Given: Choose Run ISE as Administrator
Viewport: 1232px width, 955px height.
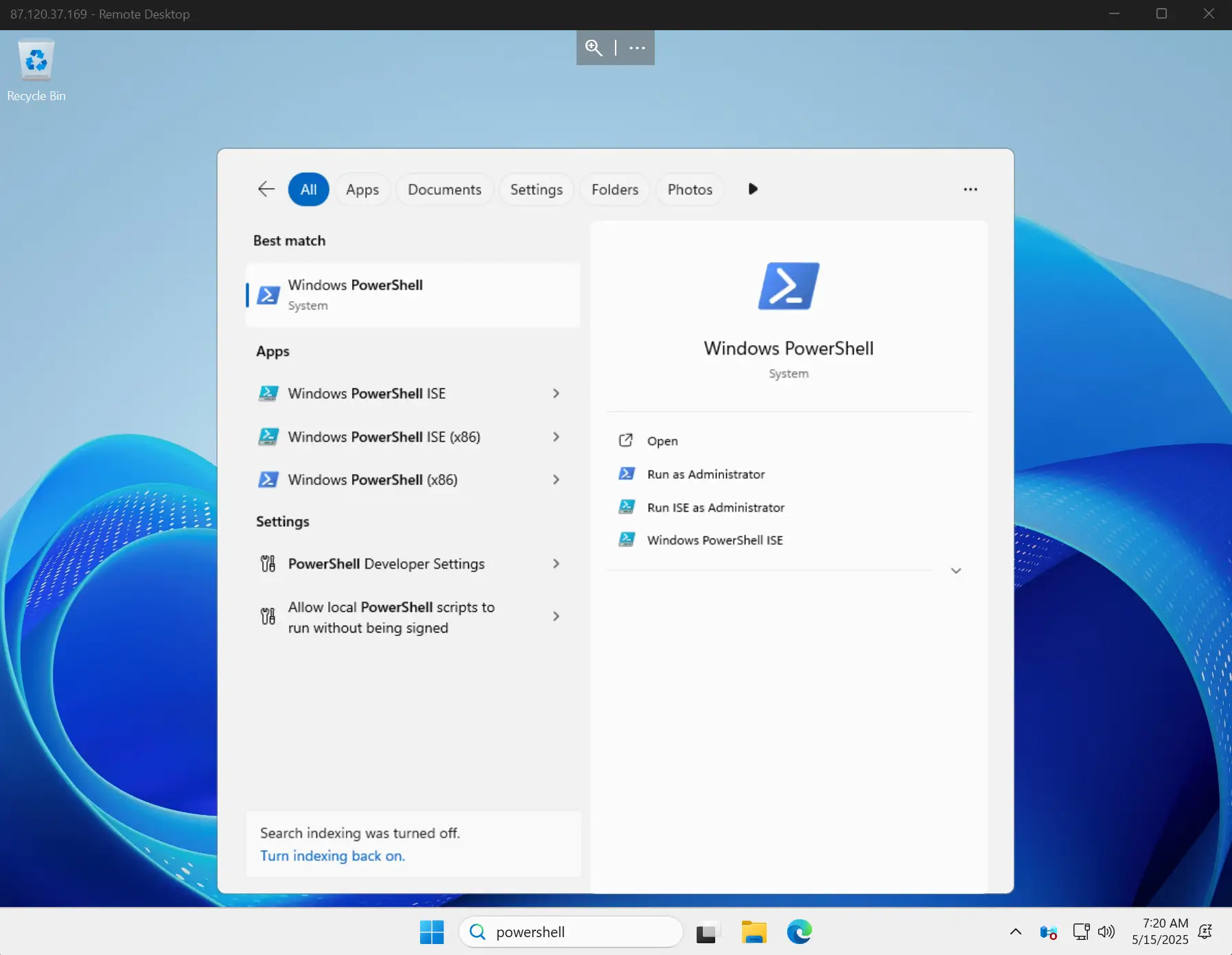Looking at the screenshot, I should pyautogui.click(x=715, y=508).
